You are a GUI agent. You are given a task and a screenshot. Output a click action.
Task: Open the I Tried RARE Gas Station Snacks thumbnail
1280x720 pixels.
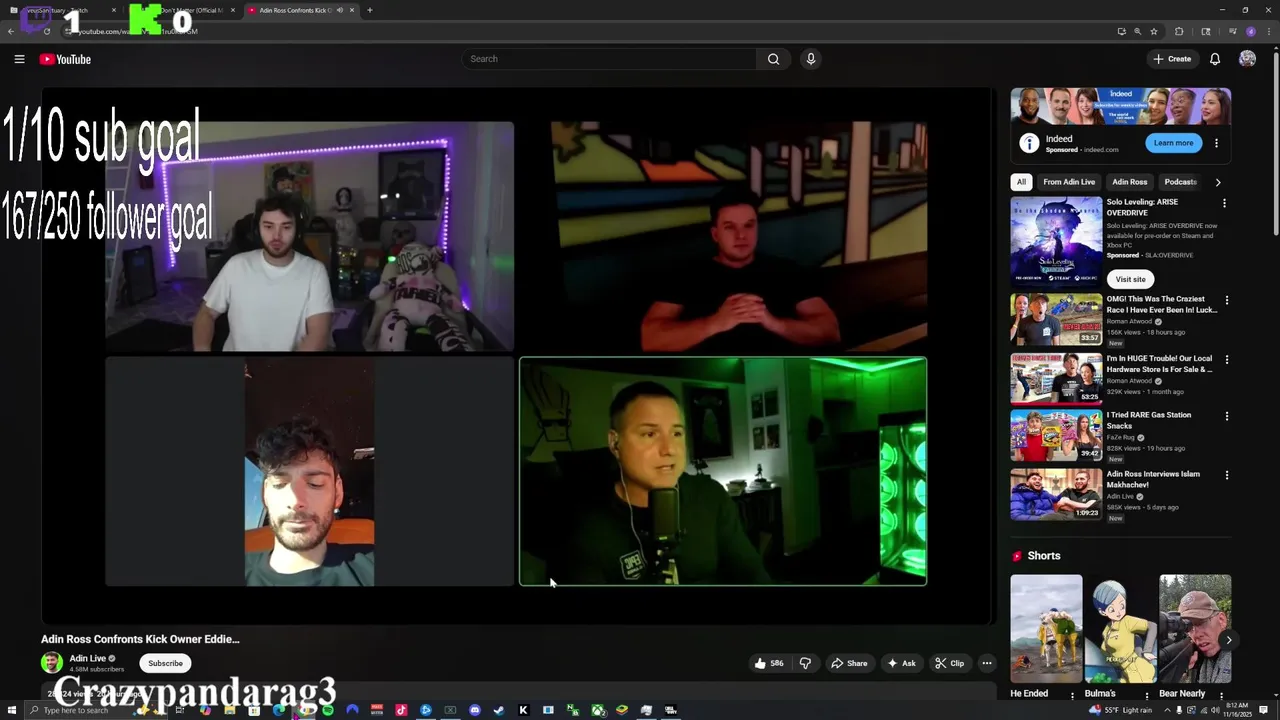(x=1056, y=435)
